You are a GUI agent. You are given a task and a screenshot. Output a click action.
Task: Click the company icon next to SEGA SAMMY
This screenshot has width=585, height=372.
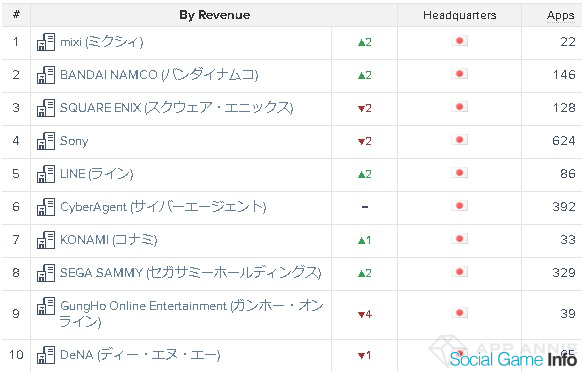[46, 273]
